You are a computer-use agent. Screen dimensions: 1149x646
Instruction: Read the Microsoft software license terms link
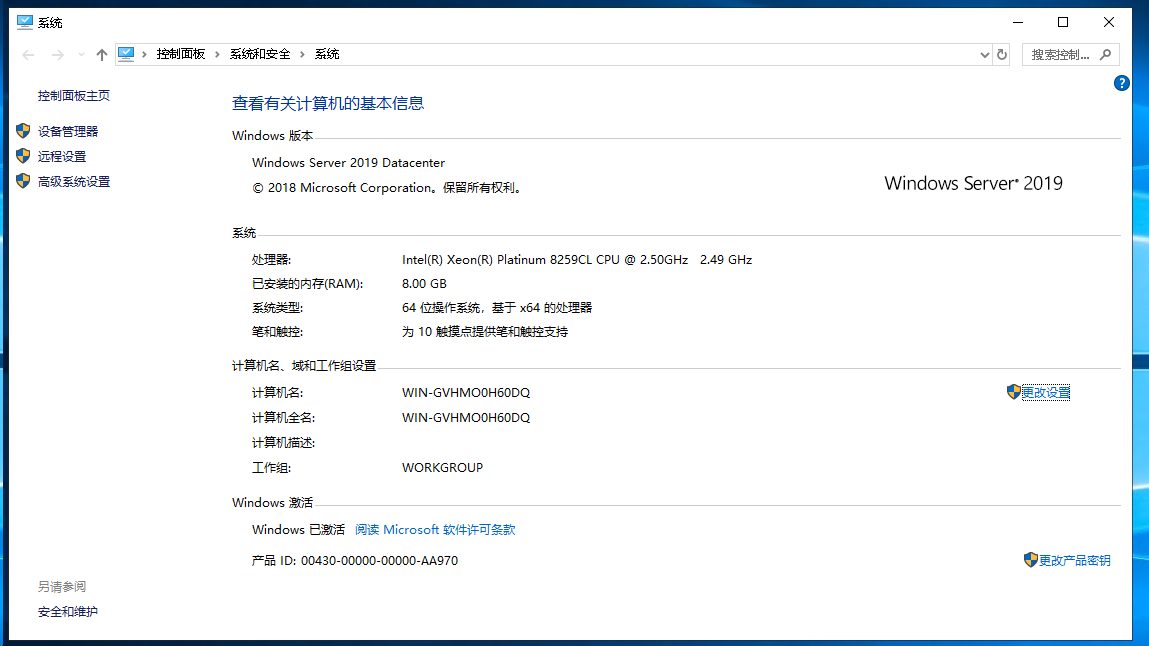click(435, 530)
